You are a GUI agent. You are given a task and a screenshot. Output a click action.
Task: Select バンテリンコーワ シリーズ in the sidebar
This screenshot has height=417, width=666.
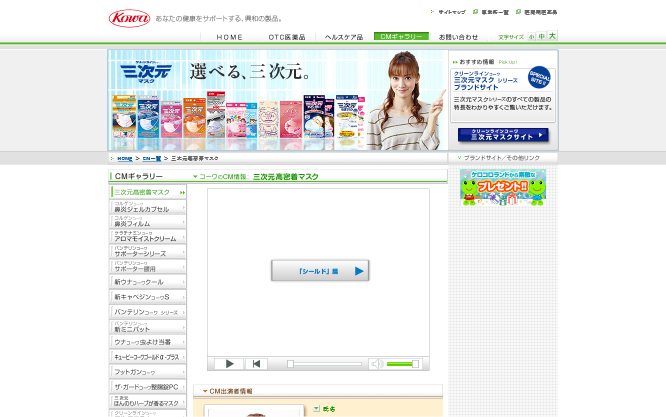point(148,312)
